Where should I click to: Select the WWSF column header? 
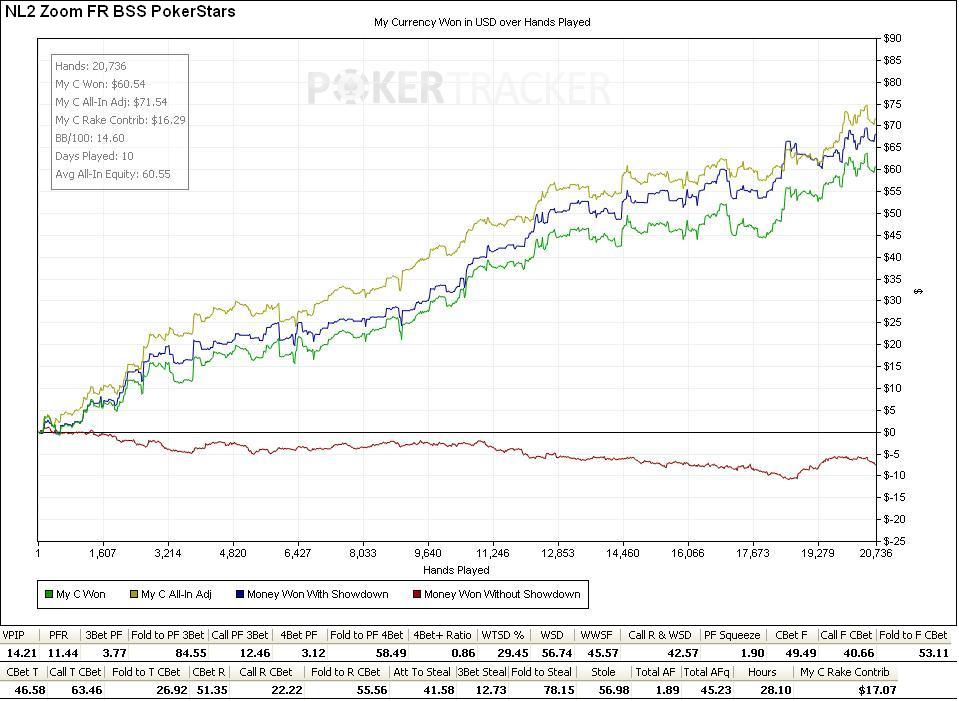pos(596,635)
